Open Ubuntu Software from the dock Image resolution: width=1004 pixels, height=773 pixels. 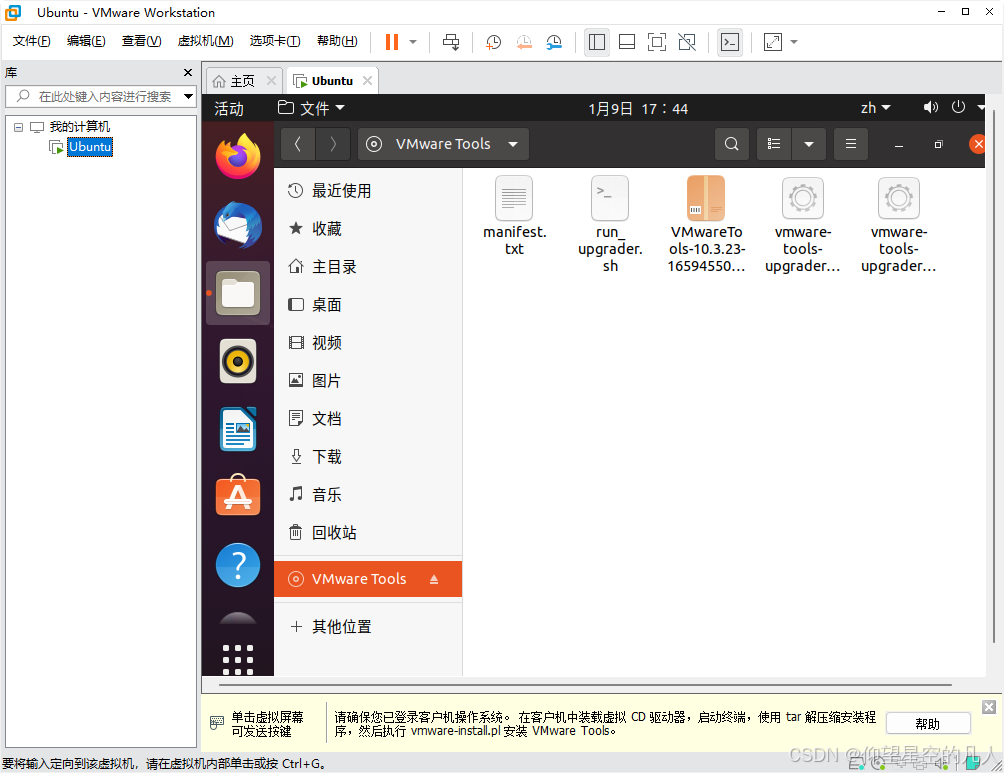[x=238, y=495]
